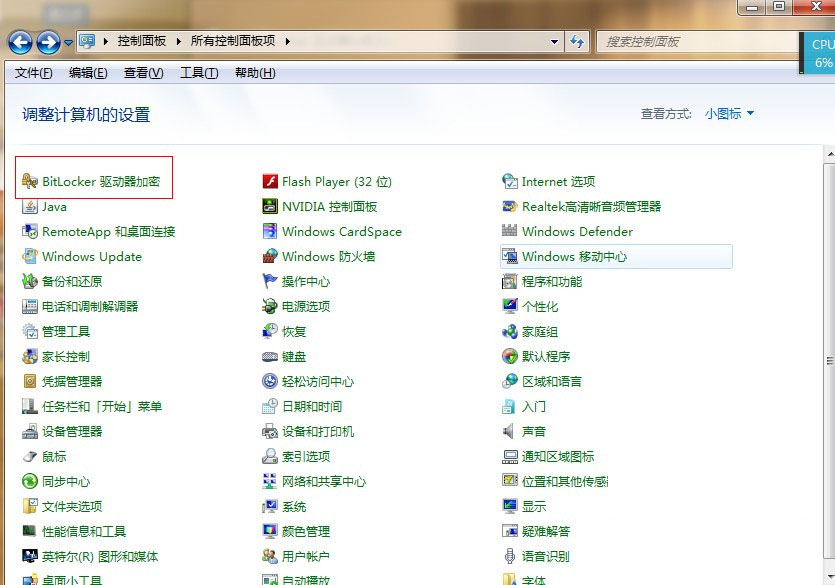Click 个性化 link

[x=540, y=307]
